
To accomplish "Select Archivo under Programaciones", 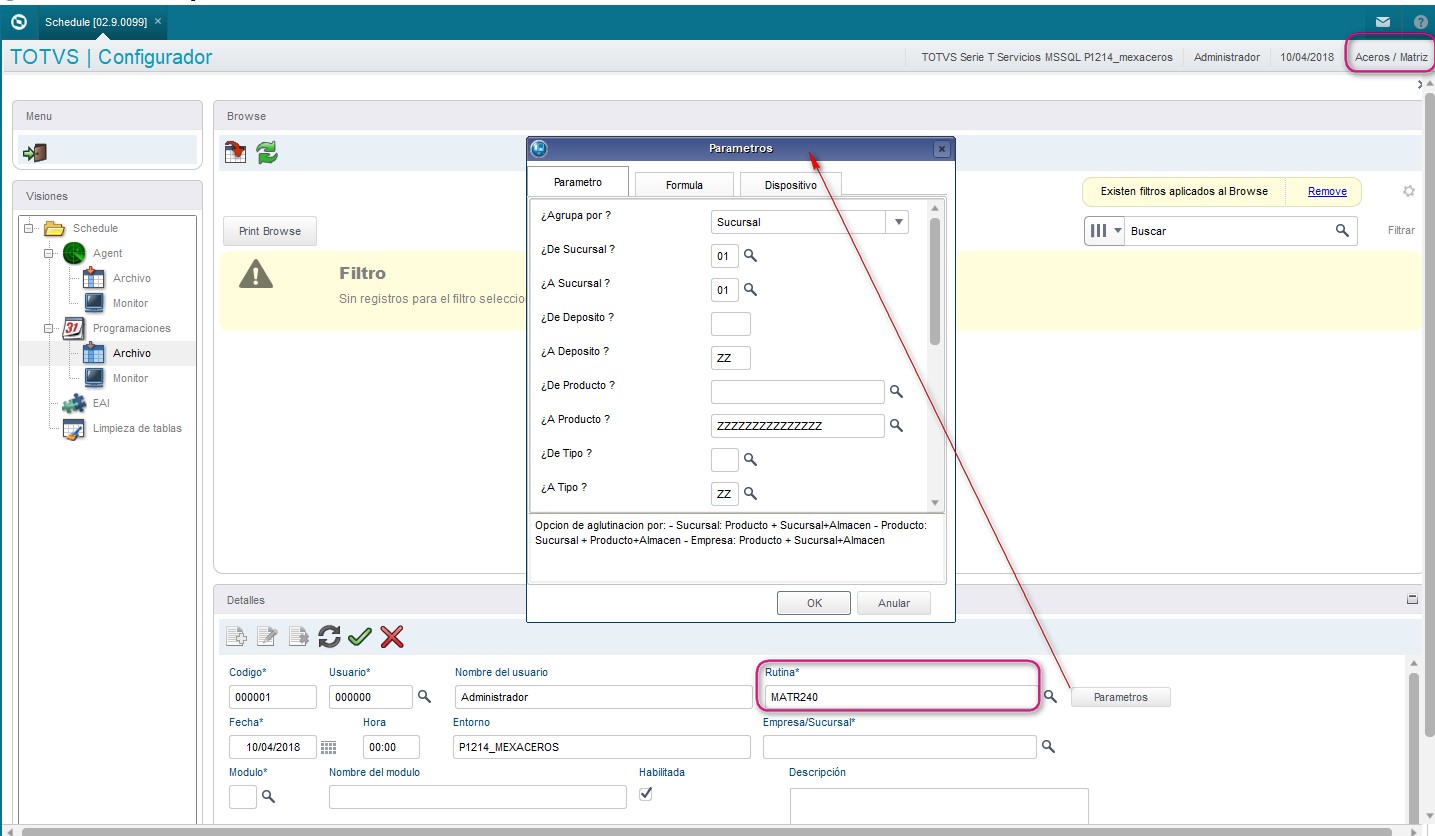I will (131, 353).
